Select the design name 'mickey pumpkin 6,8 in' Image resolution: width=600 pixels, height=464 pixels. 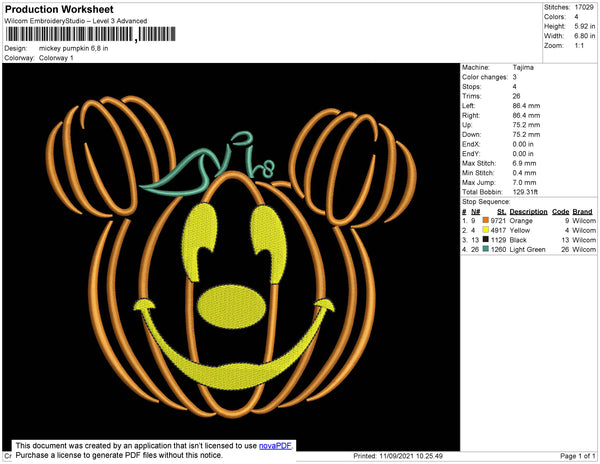click(x=73, y=49)
